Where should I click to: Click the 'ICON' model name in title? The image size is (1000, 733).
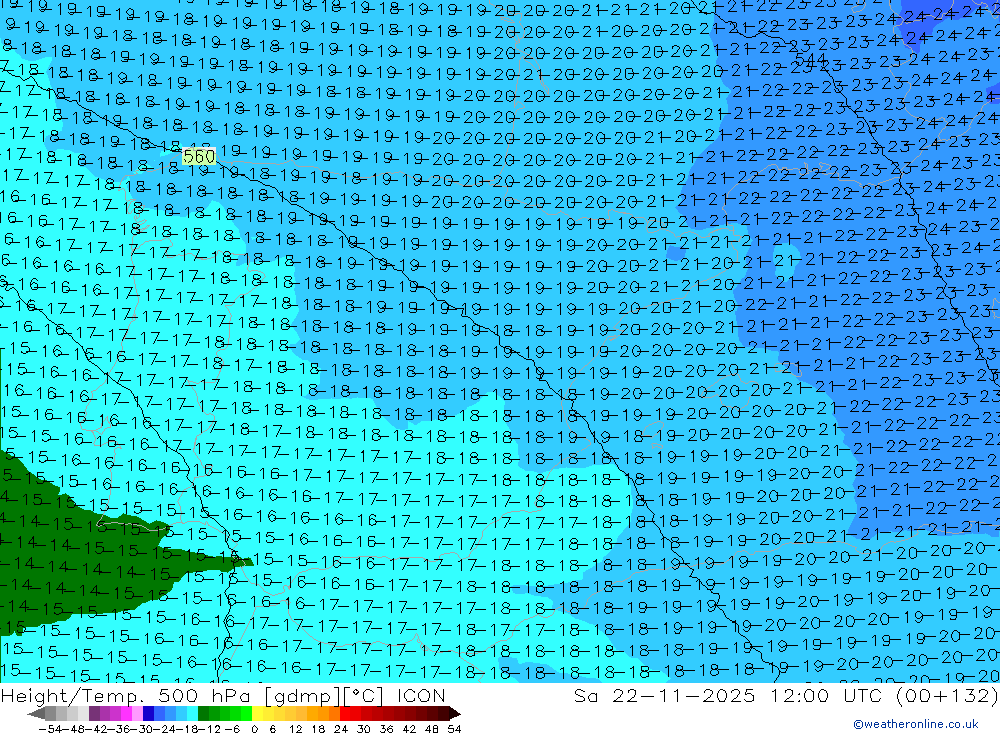tap(421, 695)
